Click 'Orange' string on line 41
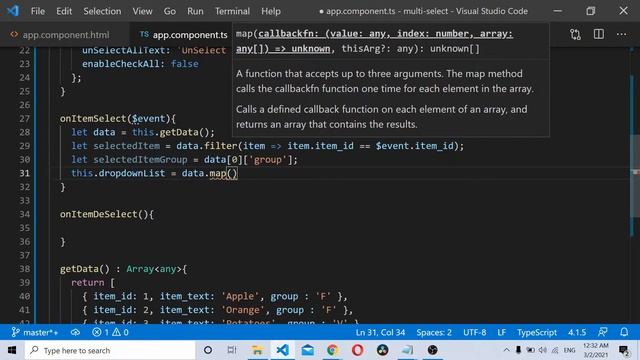 243,310
